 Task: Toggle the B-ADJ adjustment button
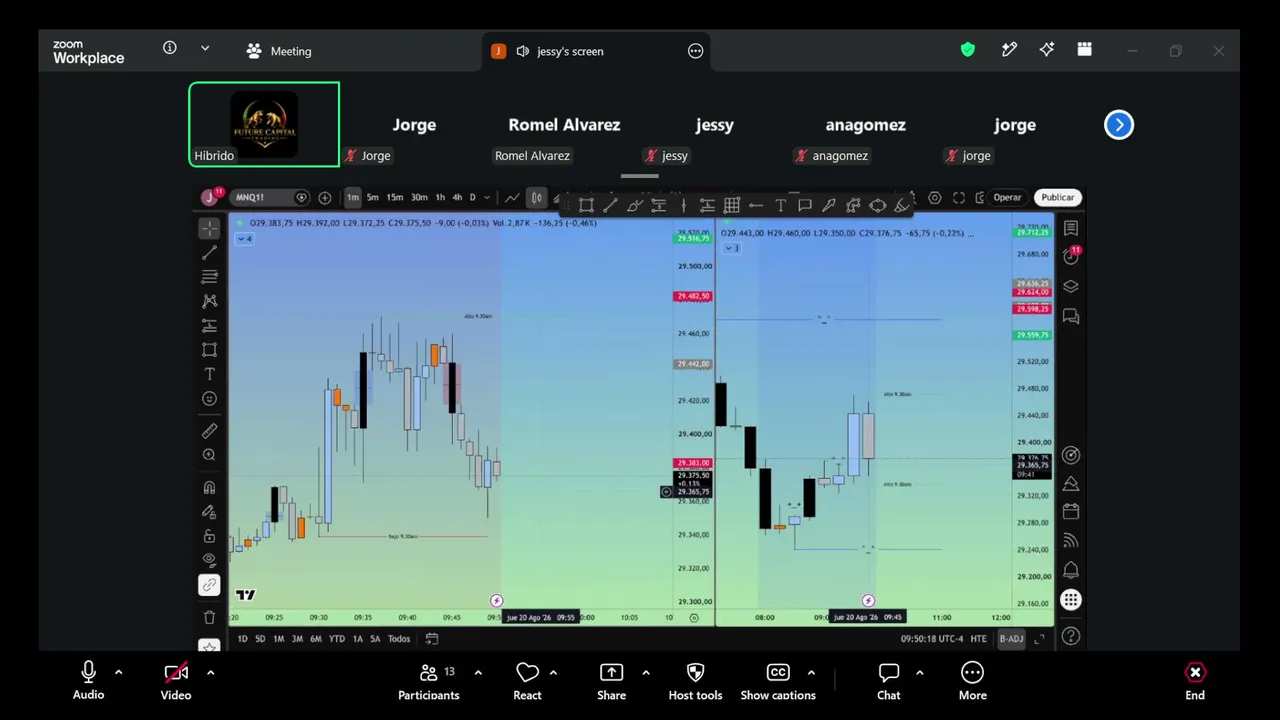point(1011,639)
